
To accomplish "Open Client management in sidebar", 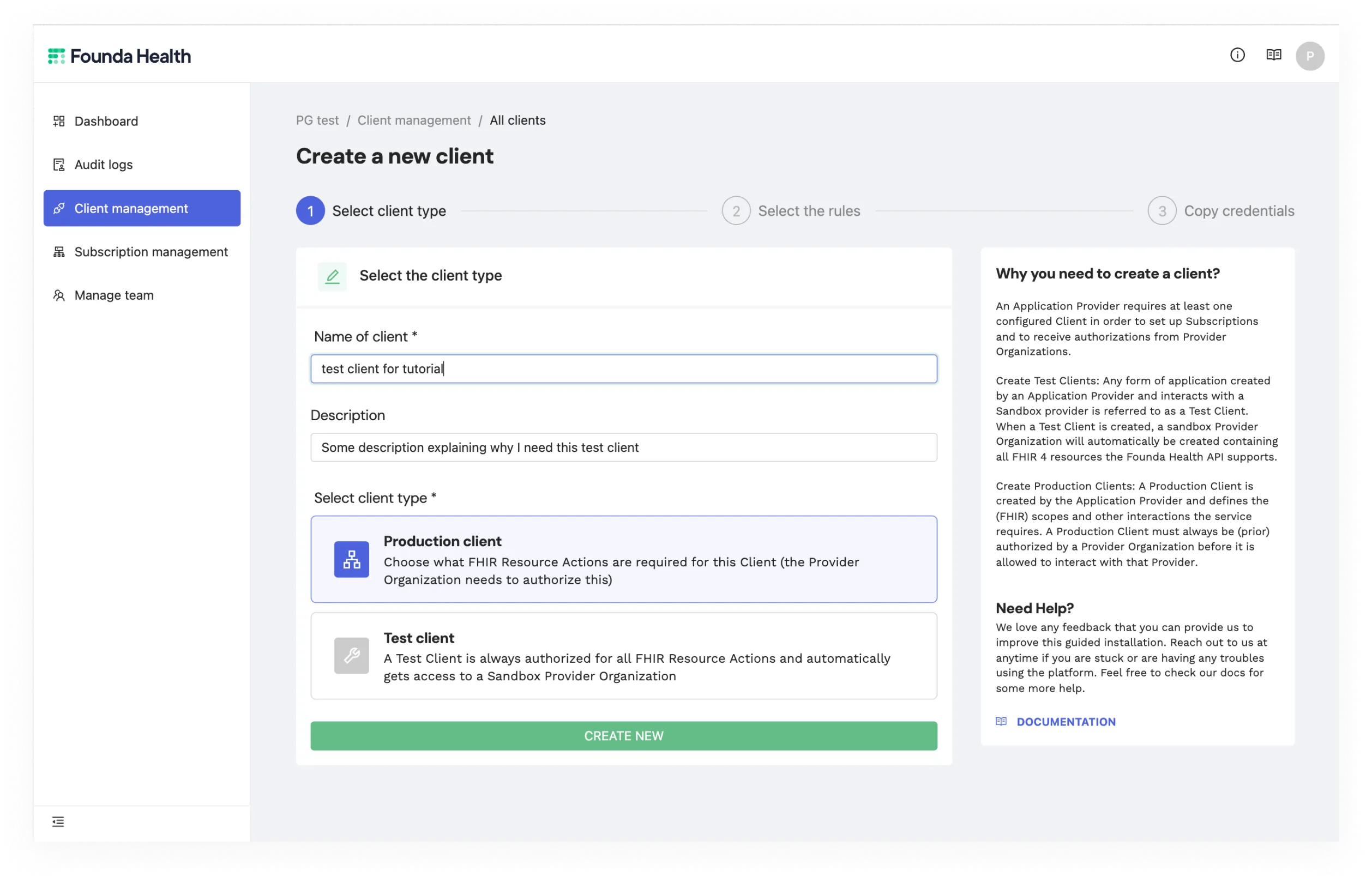I will click(x=142, y=208).
